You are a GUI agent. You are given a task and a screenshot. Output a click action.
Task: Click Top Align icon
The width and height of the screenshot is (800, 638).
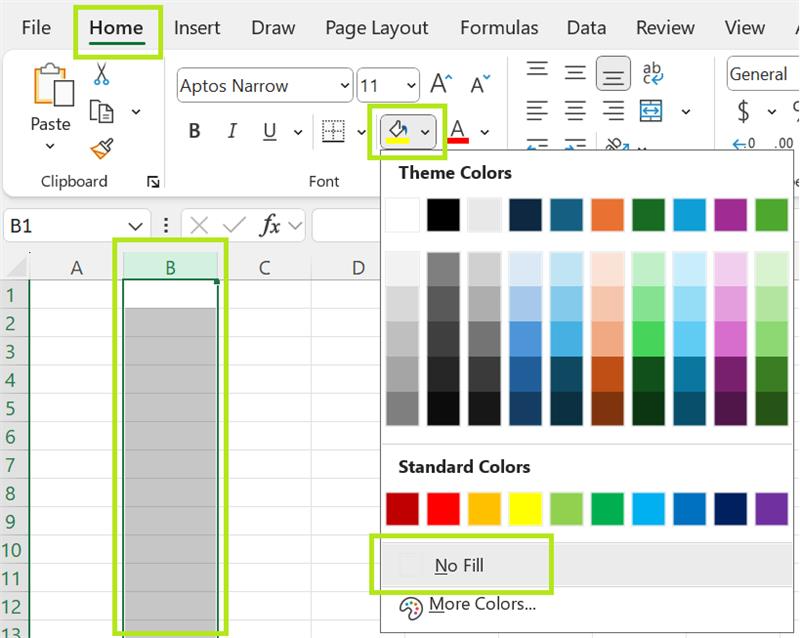tap(537, 68)
